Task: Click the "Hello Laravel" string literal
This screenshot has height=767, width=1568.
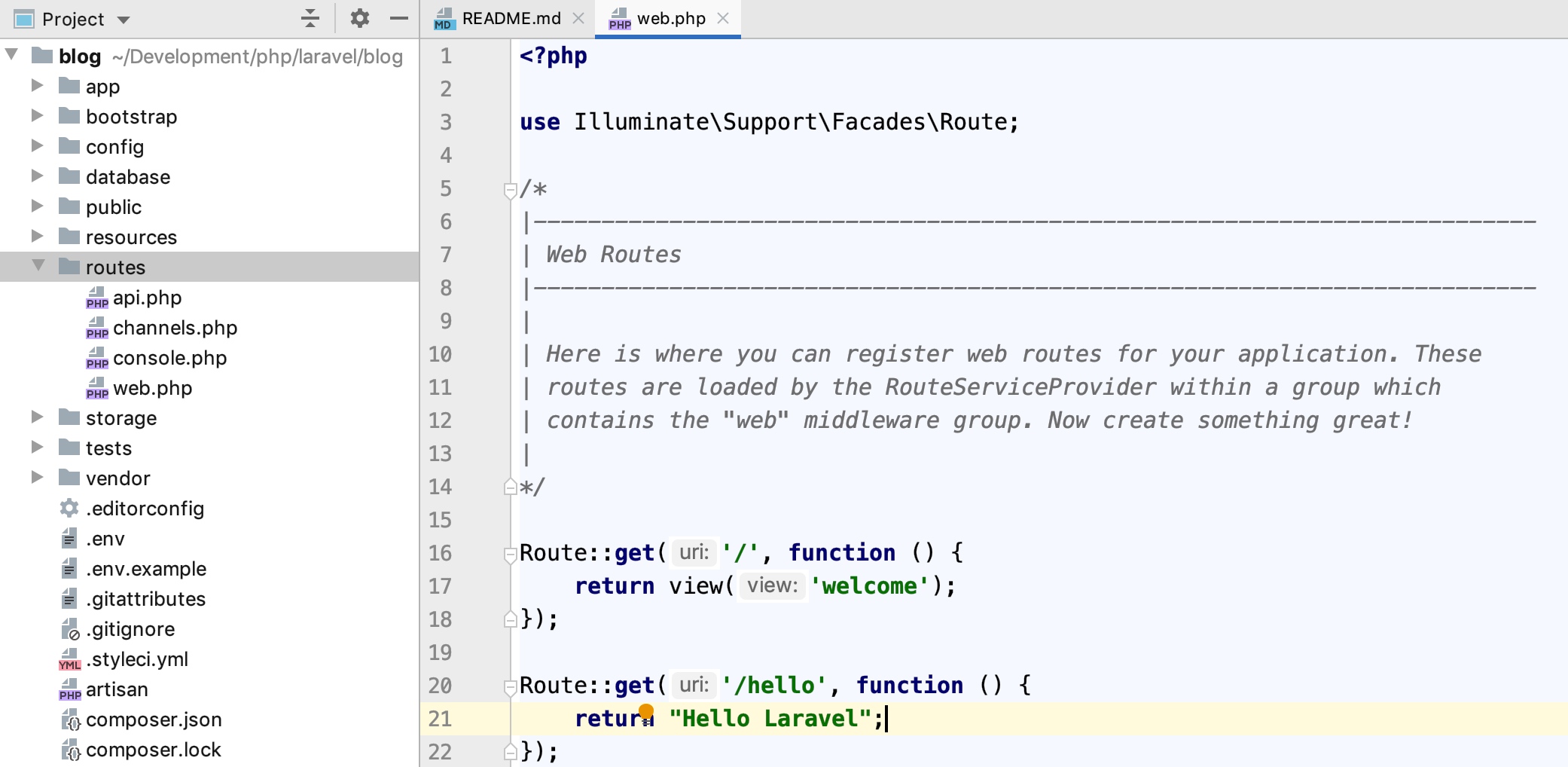Action: tap(770, 719)
